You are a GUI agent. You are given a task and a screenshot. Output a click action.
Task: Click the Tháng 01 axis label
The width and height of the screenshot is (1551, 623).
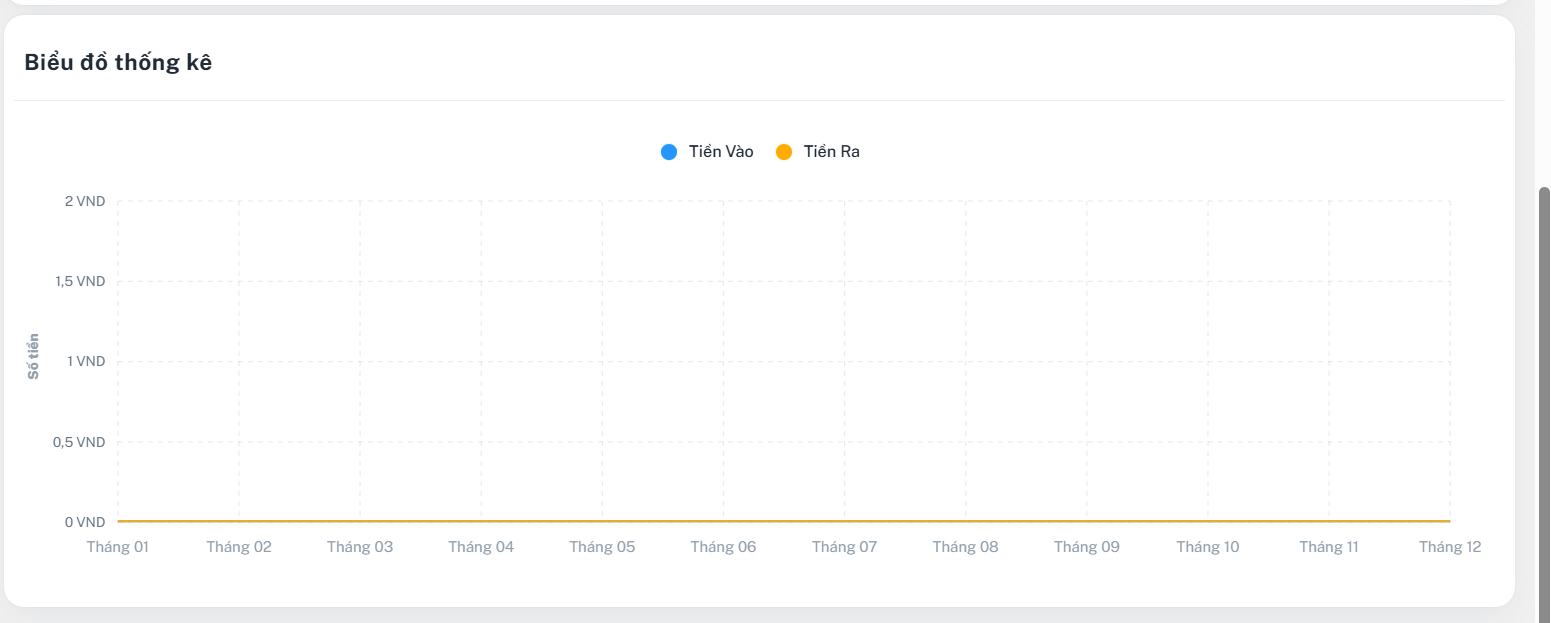point(118,547)
